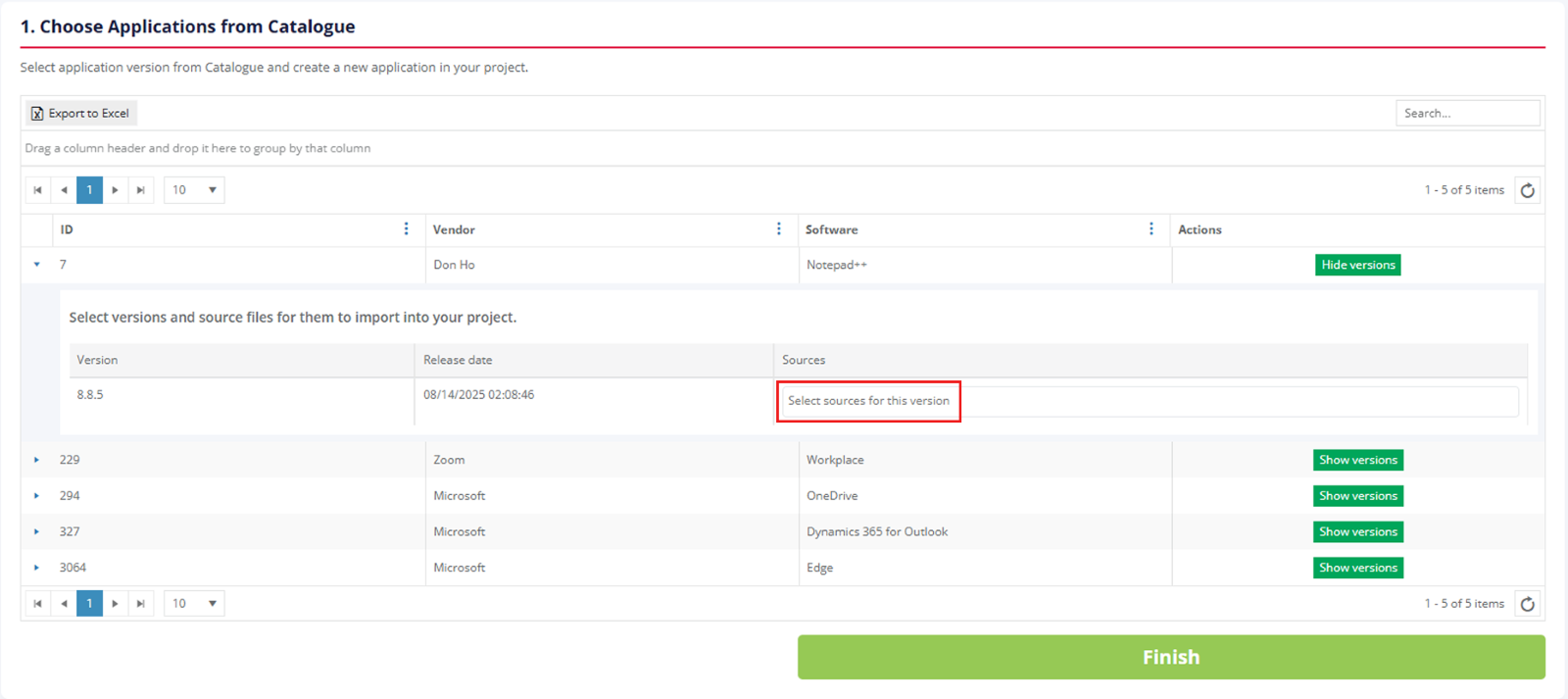
Task: Open the ID column options menu
Action: coord(407,229)
